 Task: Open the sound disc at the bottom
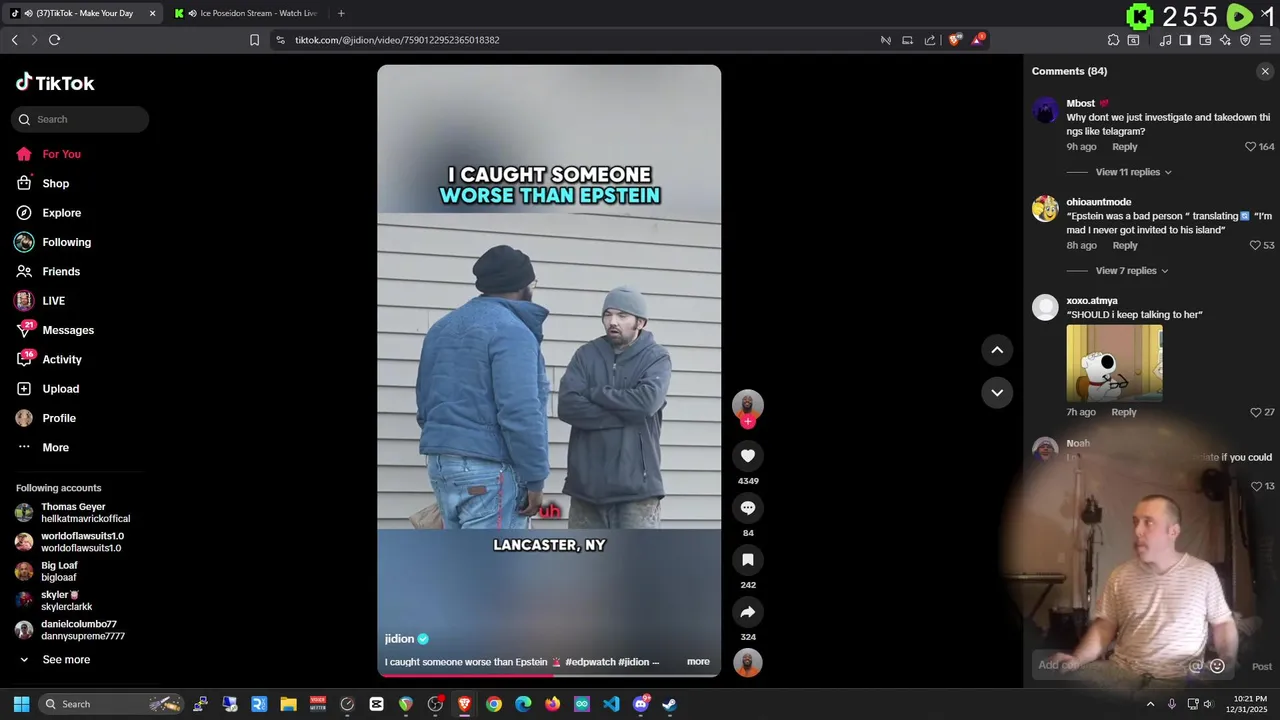click(748, 663)
